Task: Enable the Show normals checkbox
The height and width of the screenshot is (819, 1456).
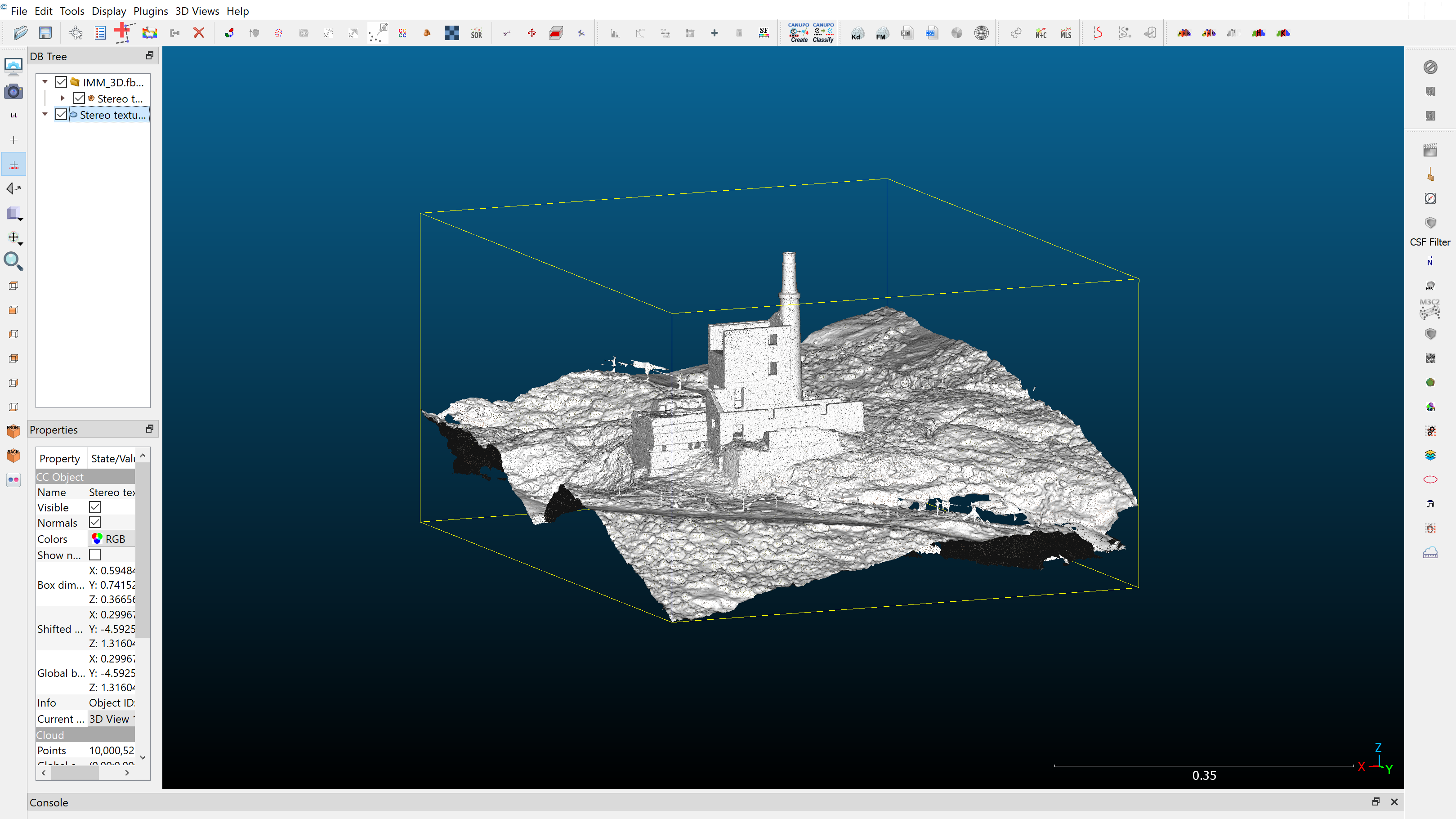Action: pyautogui.click(x=95, y=555)
